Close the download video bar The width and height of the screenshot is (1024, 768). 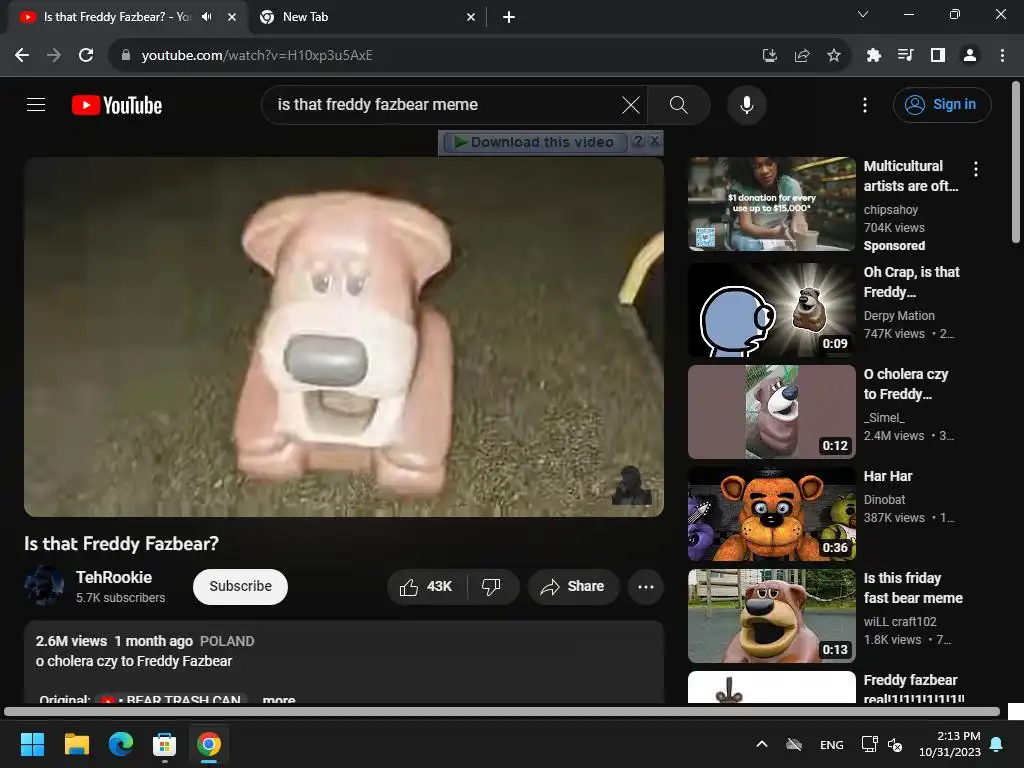point(655,140)
